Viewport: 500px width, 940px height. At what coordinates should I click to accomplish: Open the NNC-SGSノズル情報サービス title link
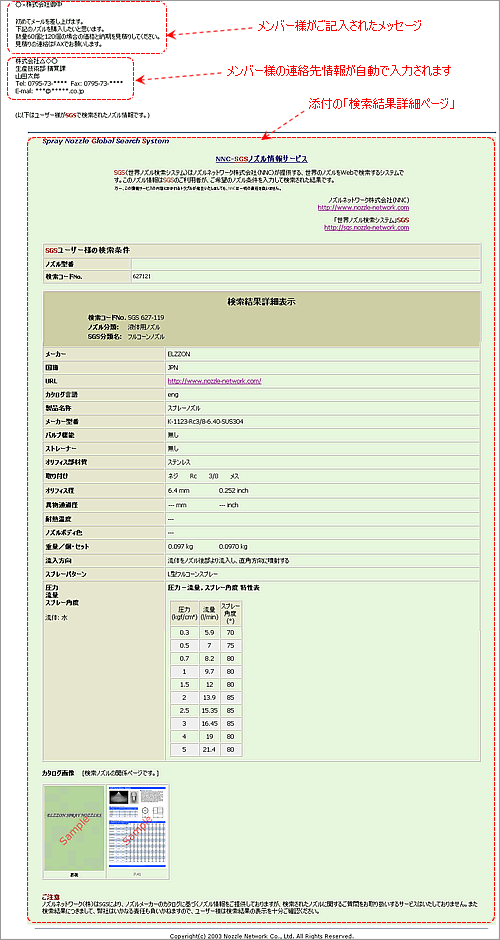pyautogui.click(x=261, y=159)
